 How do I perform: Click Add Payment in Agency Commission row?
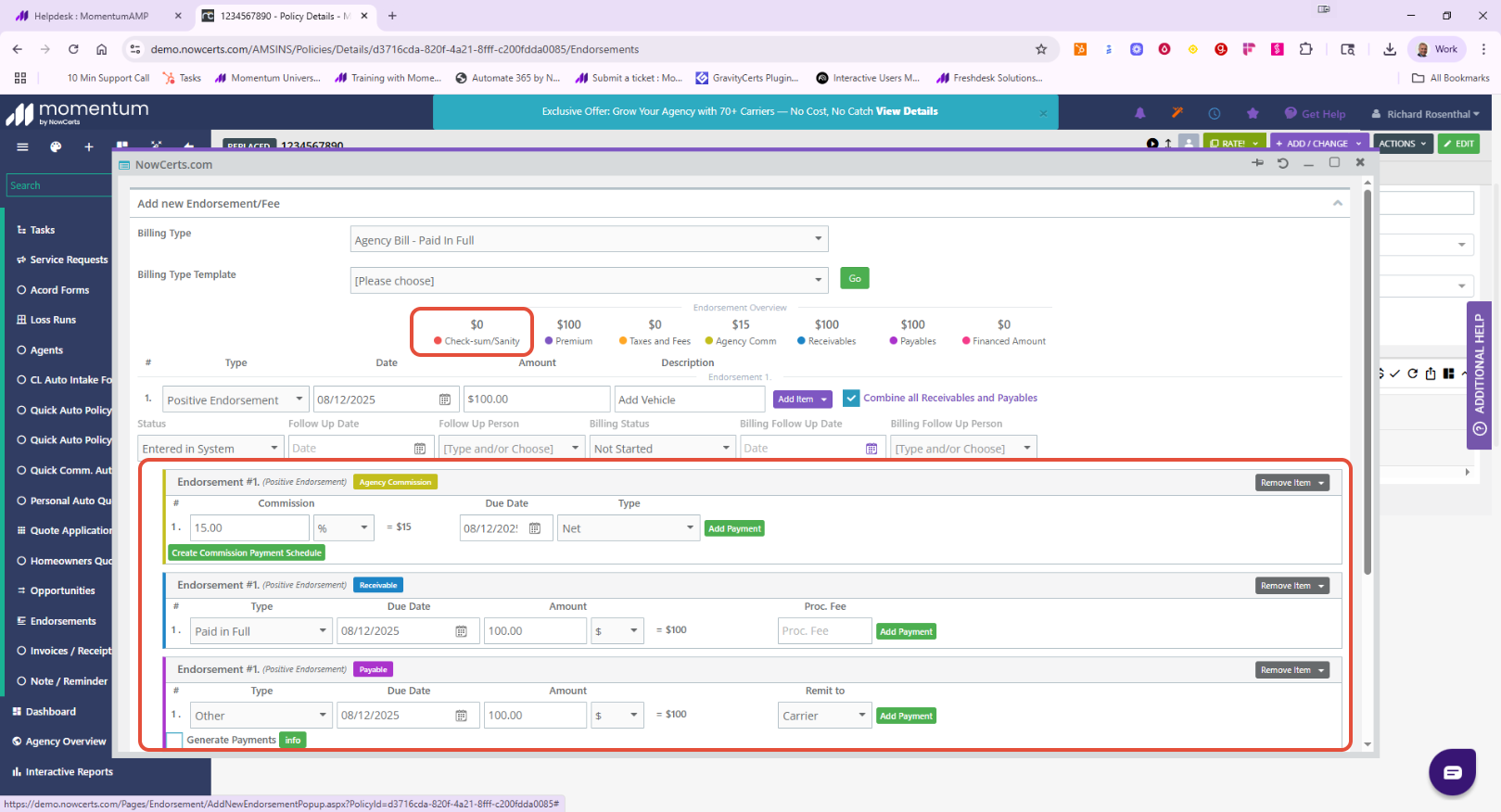tap(734, 528)
